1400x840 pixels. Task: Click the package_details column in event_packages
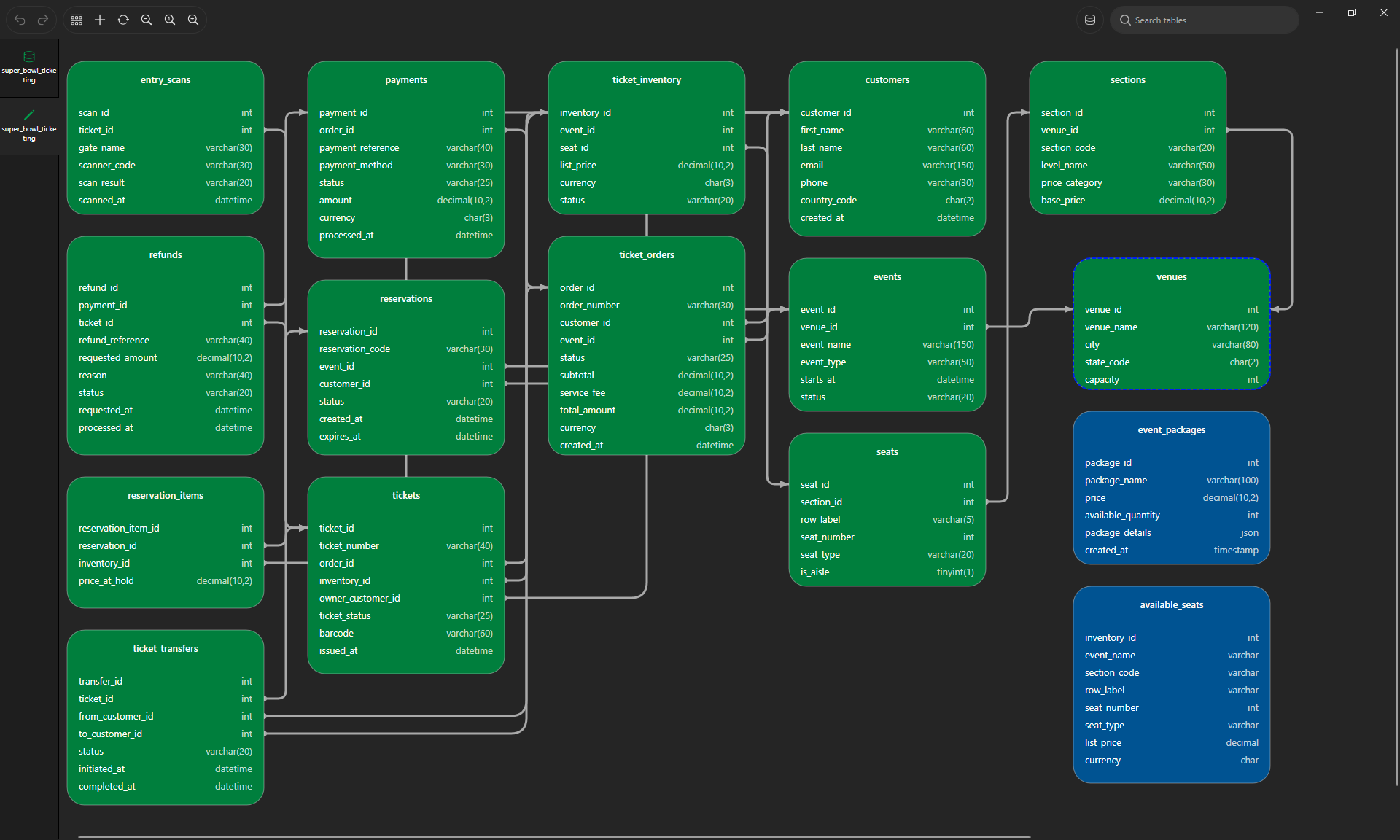point(1172,533)
